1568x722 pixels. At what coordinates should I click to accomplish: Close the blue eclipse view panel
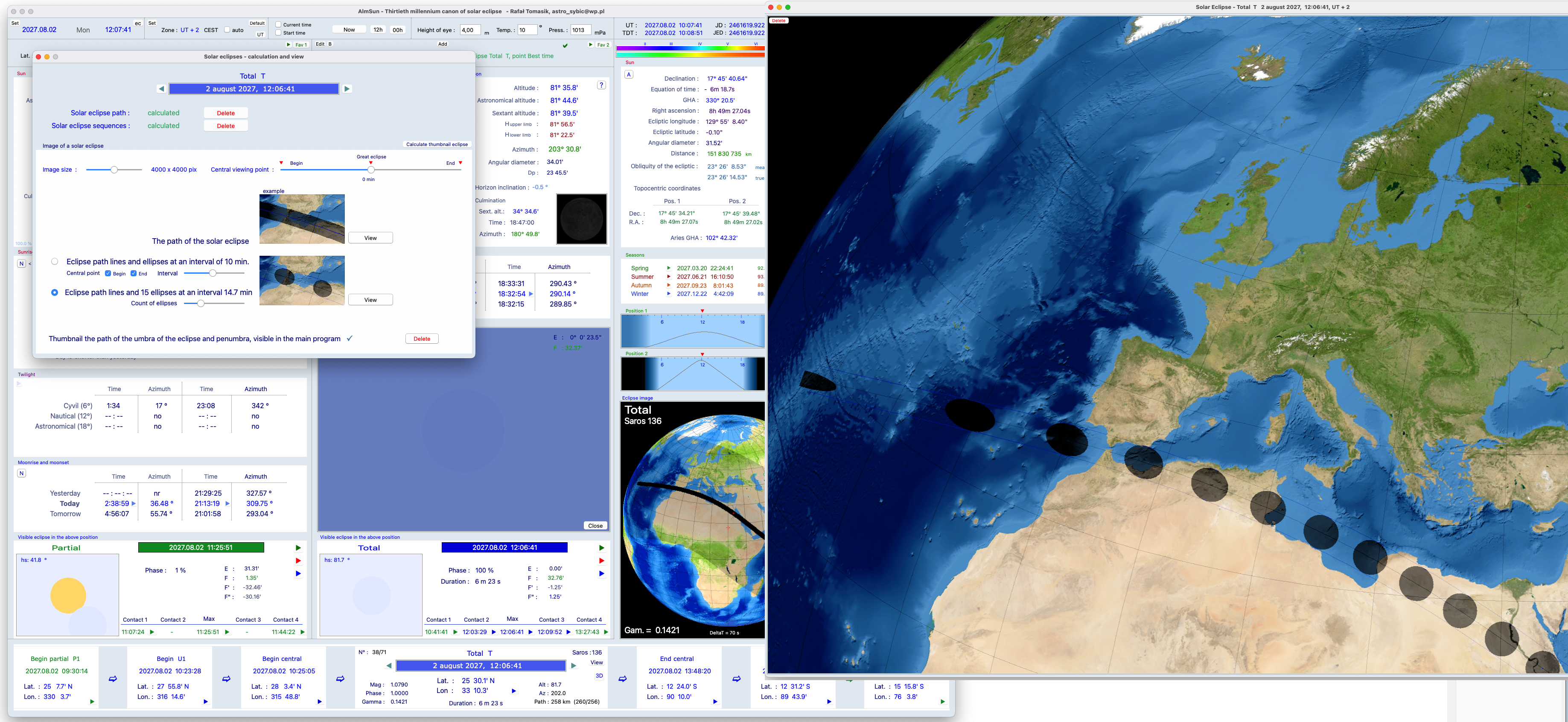pos(595,526)
